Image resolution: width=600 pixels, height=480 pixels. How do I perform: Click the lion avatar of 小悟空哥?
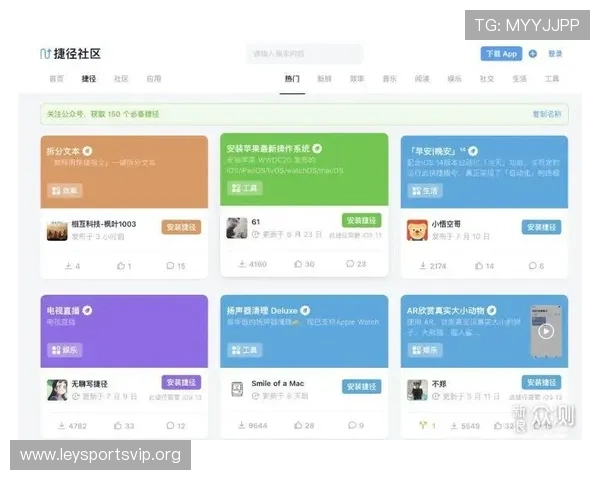pyautogui.click(x=417, y=230)
